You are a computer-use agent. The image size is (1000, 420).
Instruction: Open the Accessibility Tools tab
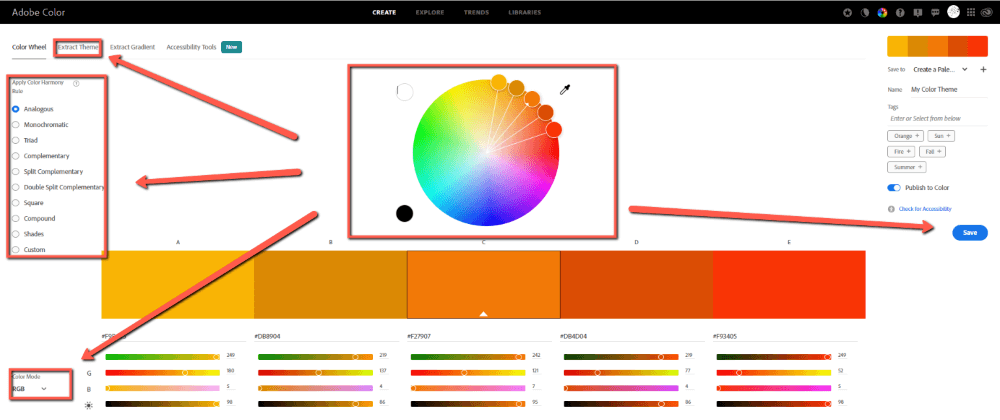[191, 47]
